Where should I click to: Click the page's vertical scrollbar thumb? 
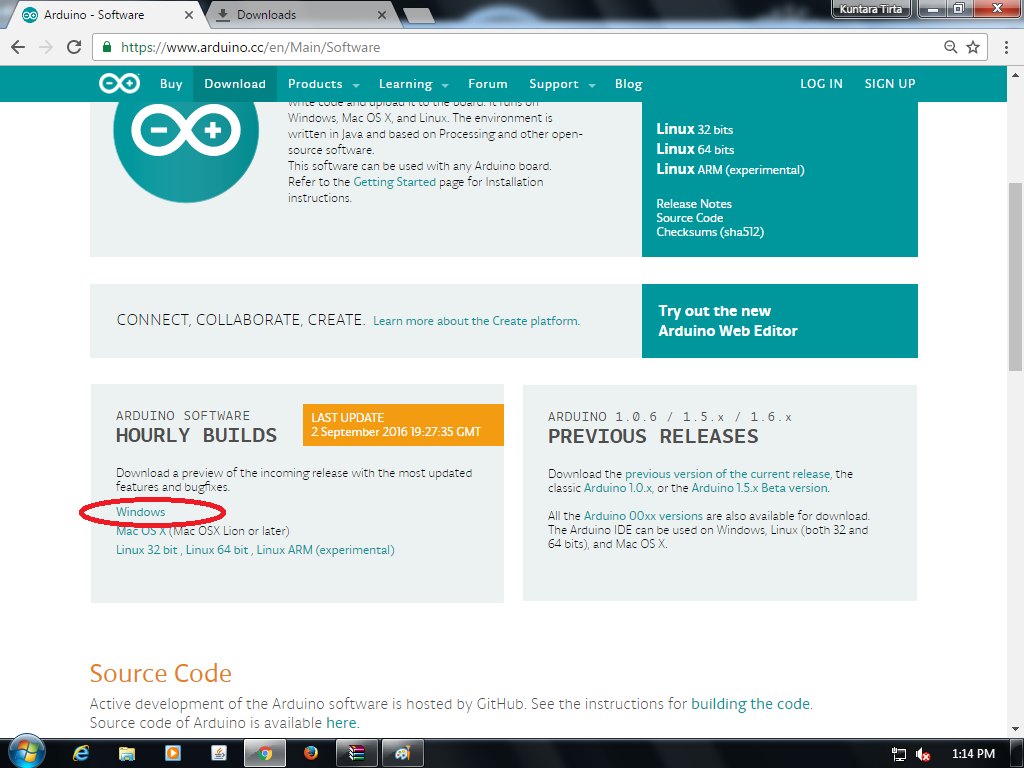coord(1016,276)
